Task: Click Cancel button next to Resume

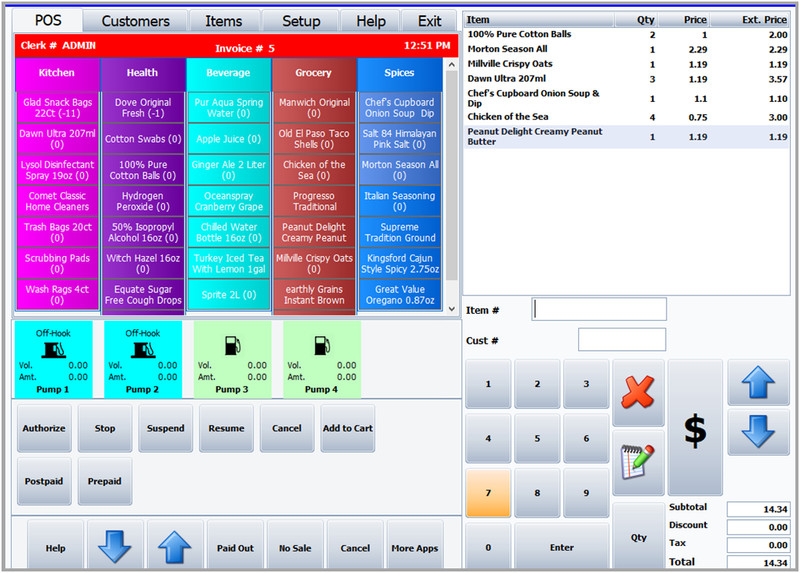Action: pyautogui.click(x=287, y=428)
